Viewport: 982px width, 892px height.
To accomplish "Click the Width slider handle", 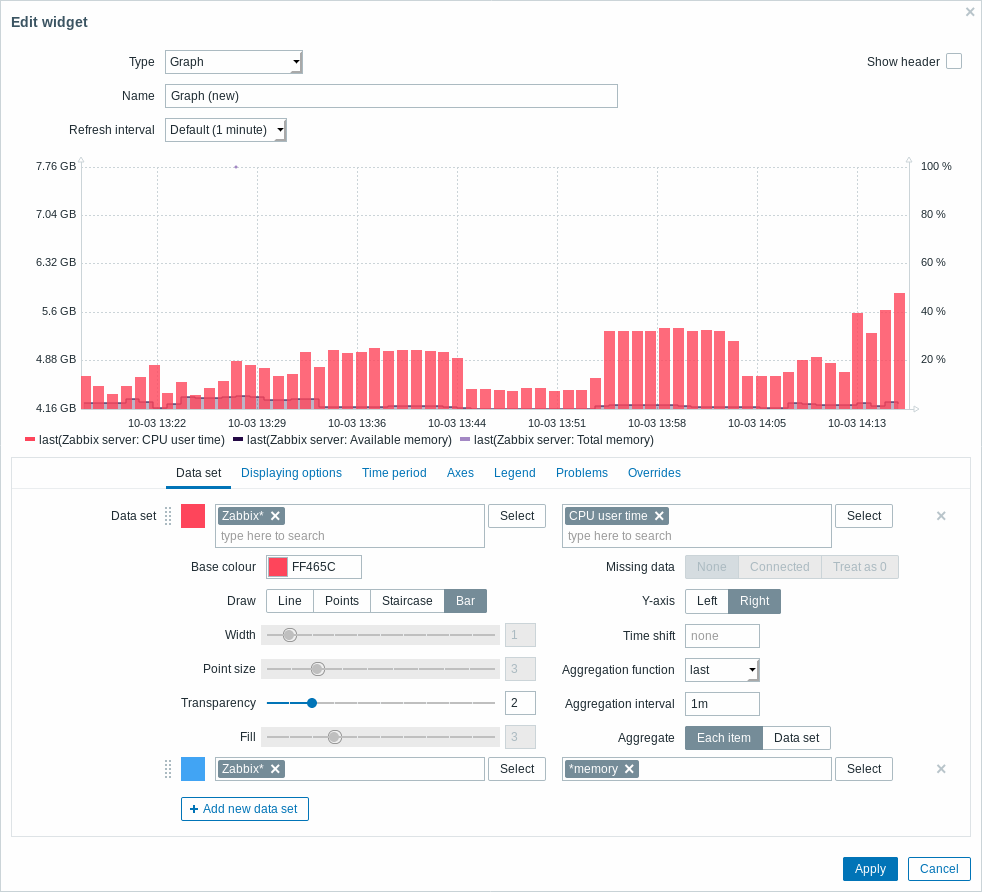I will tap(289, 635).
